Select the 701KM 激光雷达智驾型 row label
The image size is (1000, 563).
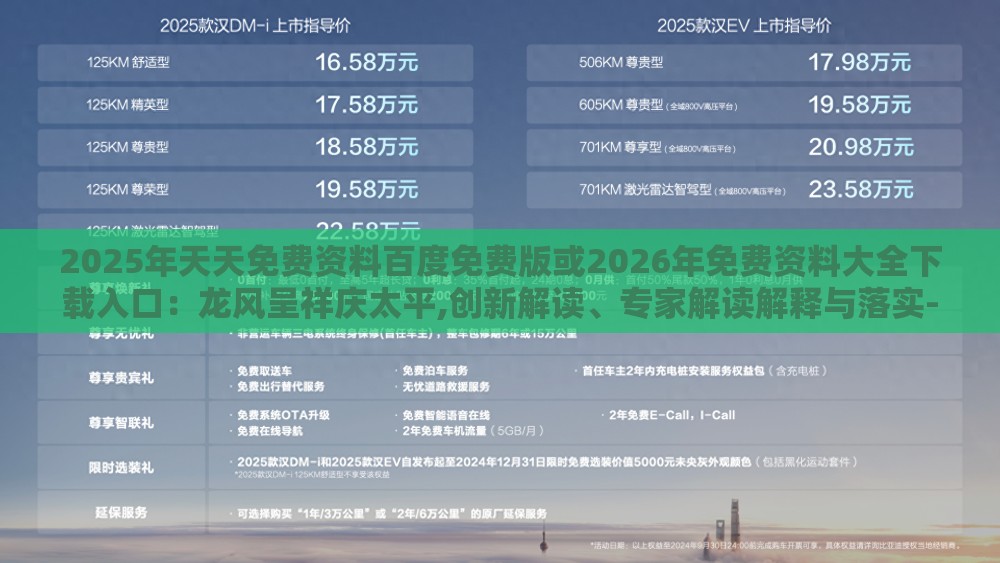click(x=682, y=190)
